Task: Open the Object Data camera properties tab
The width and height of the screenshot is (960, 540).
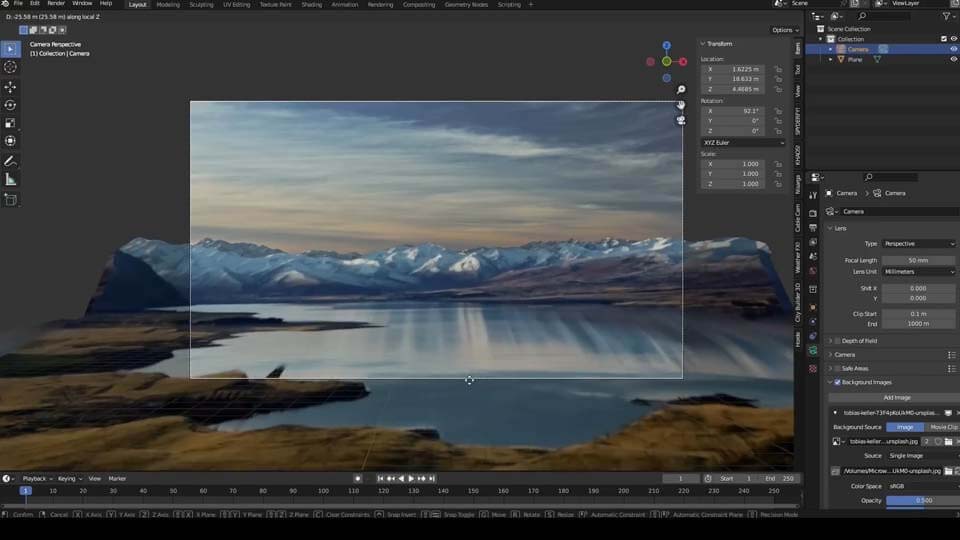Action: click(813, 351)
